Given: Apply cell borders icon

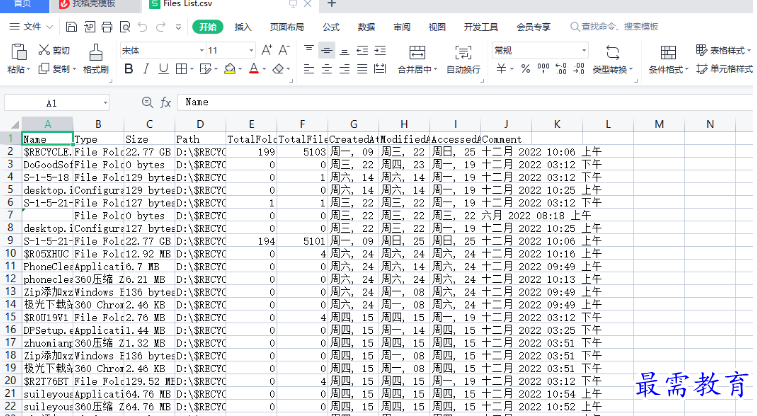Looking at the screenshot, I should [x=181, y=69].
